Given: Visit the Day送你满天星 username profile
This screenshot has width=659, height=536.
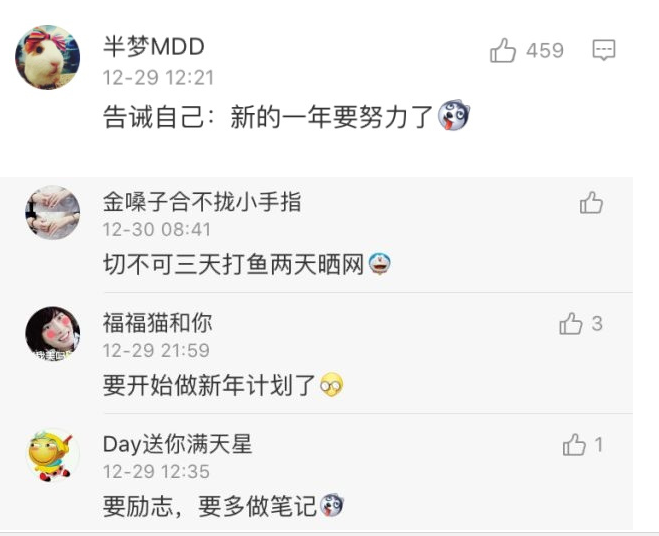Looking at the screenshot, I should coord(177,444).
